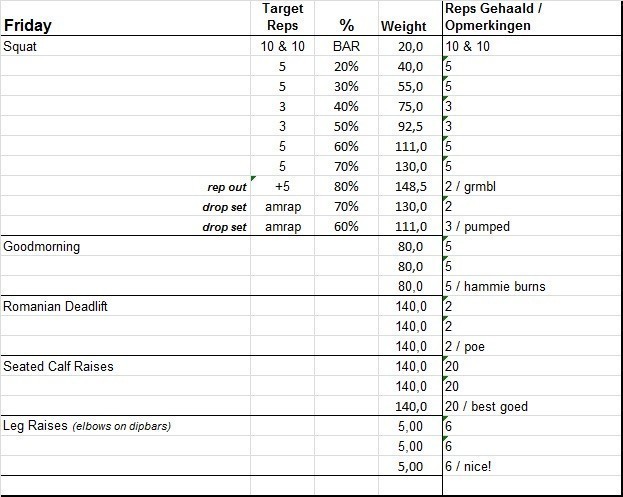Click the "5 / hammie burns" cell
Image resolution: width=623 pixels, height=497 pixels.
coord(496,286)
